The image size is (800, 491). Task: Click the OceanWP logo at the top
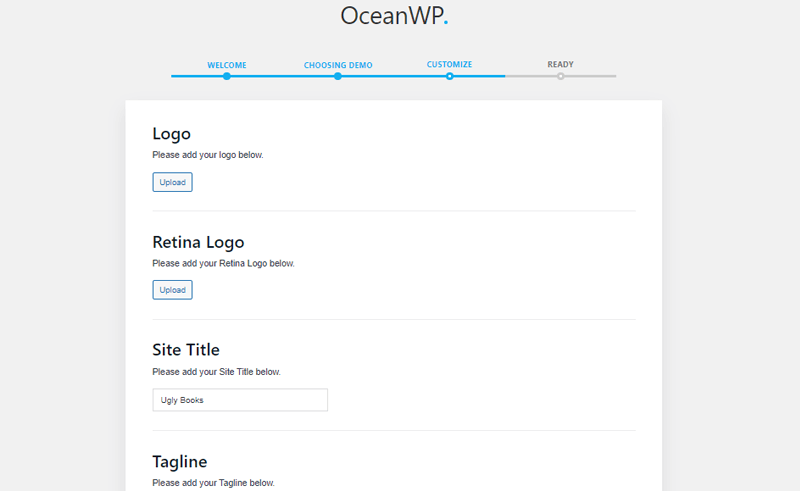click(394, 16)
